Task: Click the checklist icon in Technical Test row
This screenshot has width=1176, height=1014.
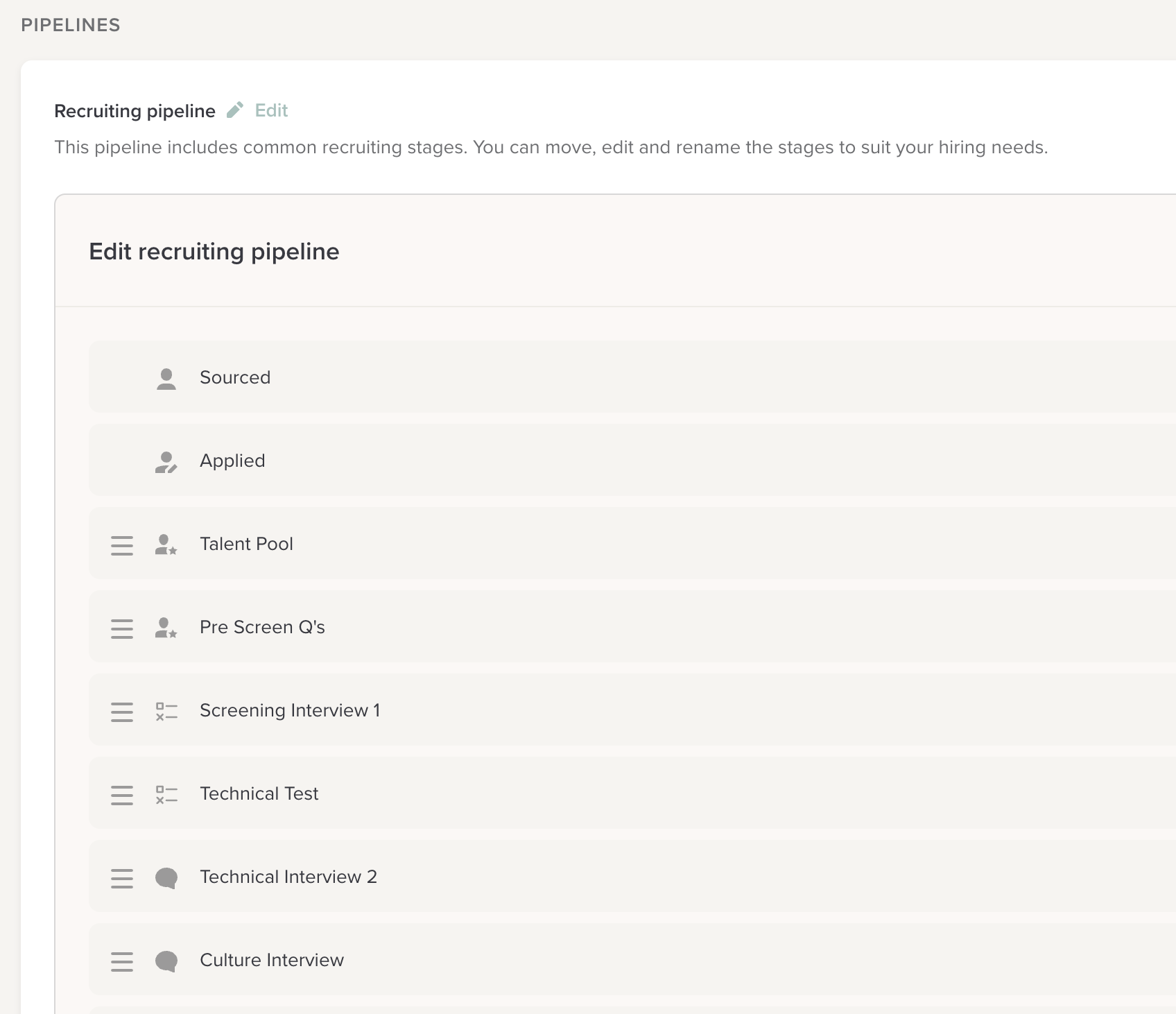Action: pyautogui.click(x=166, y=795)
